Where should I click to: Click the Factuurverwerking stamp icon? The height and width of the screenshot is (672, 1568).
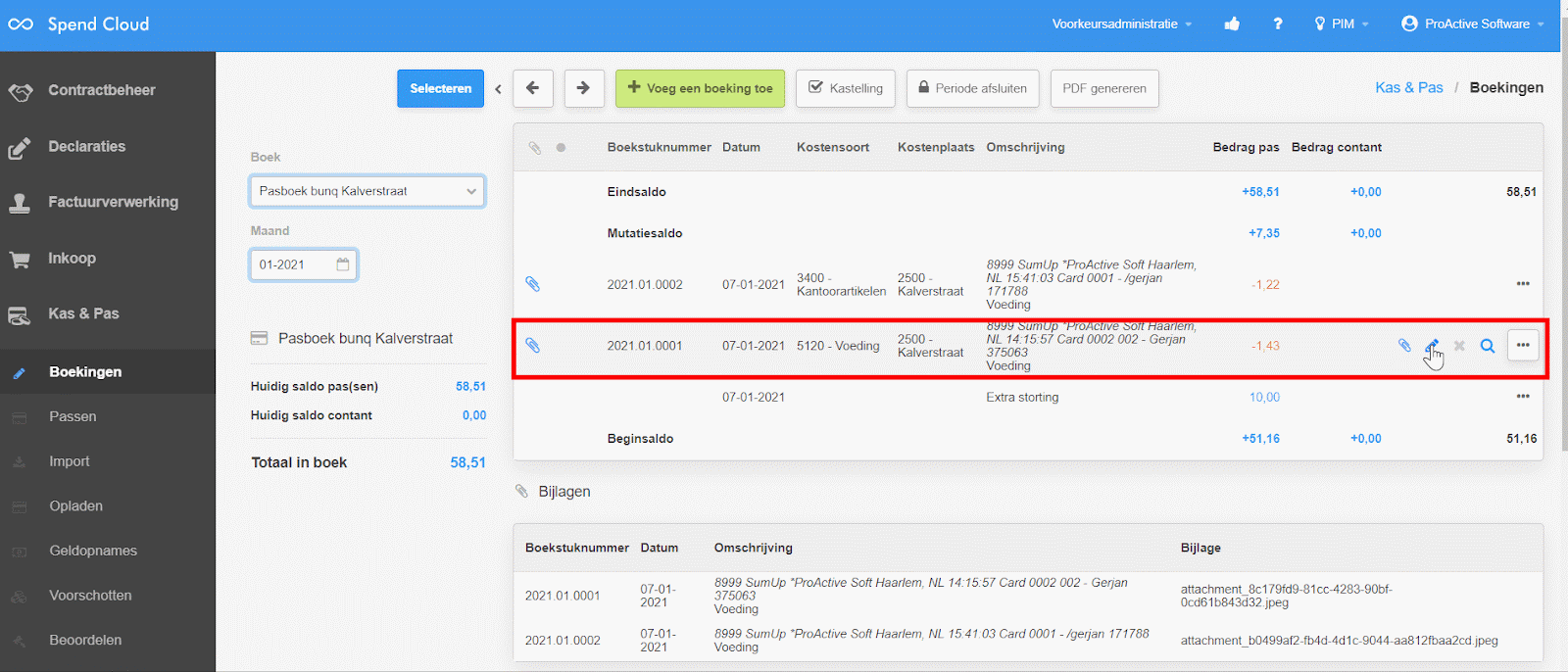pyautogui.click(x=20, y=203)
